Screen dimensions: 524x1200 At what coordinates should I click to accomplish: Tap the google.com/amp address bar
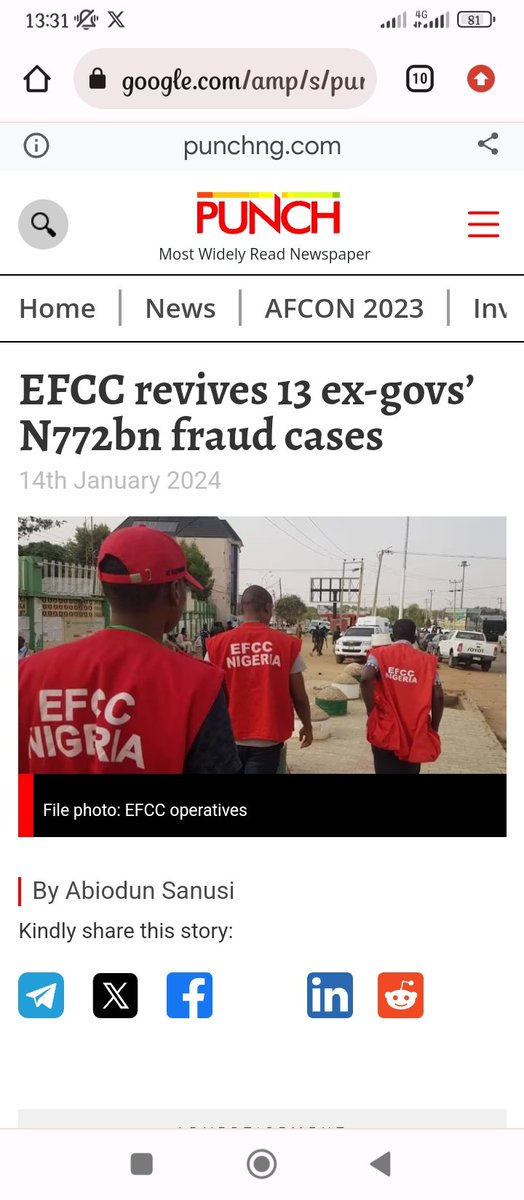(225, 79)
